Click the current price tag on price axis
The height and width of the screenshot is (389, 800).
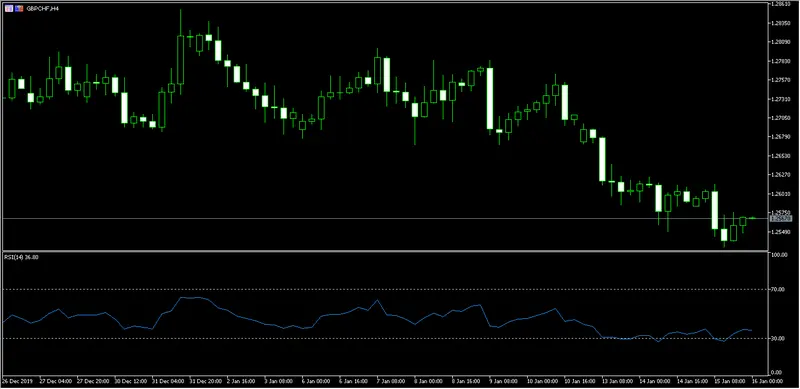click(x=782, y=218)
